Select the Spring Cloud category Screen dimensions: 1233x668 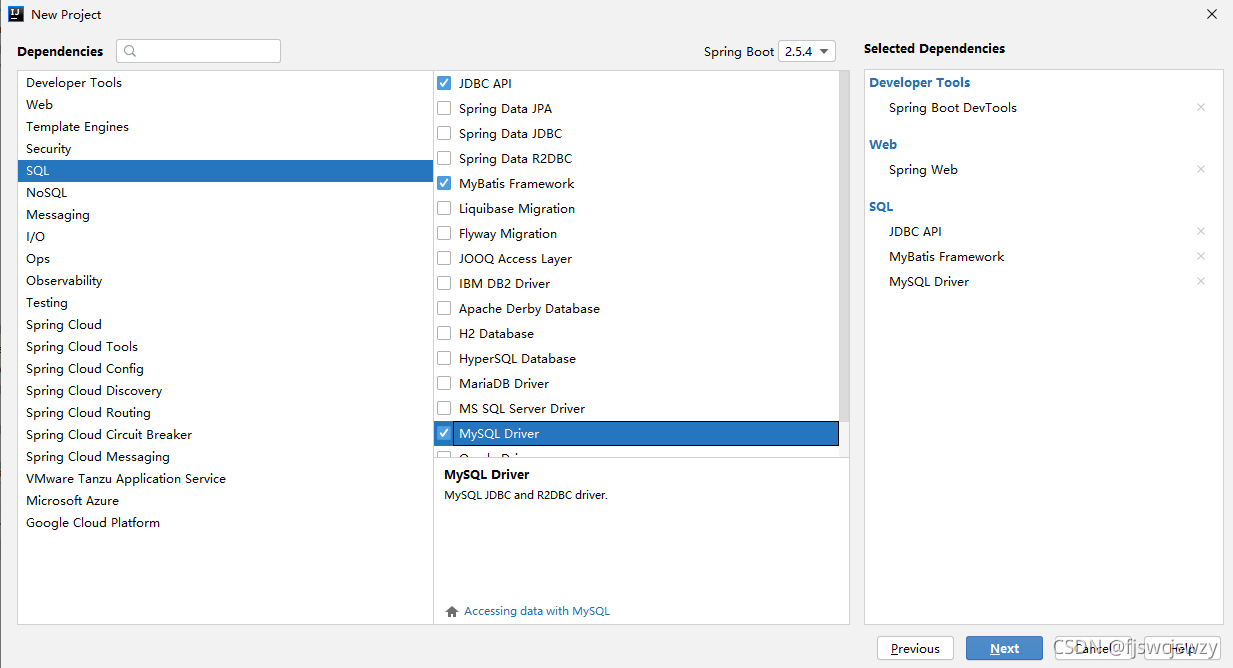coord(225,324)
